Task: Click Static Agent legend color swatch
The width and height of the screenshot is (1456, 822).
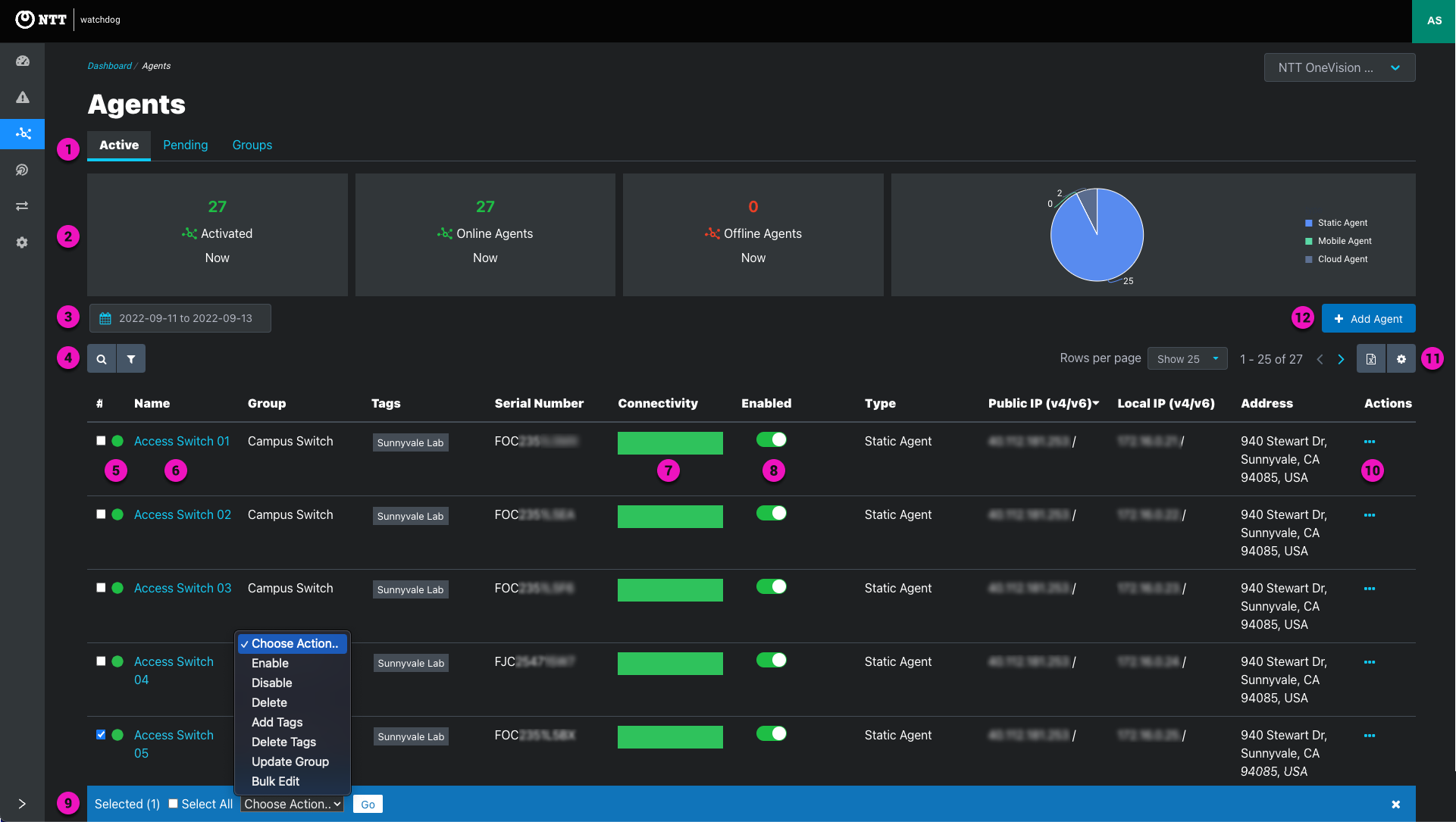Action: [1308, 223]
